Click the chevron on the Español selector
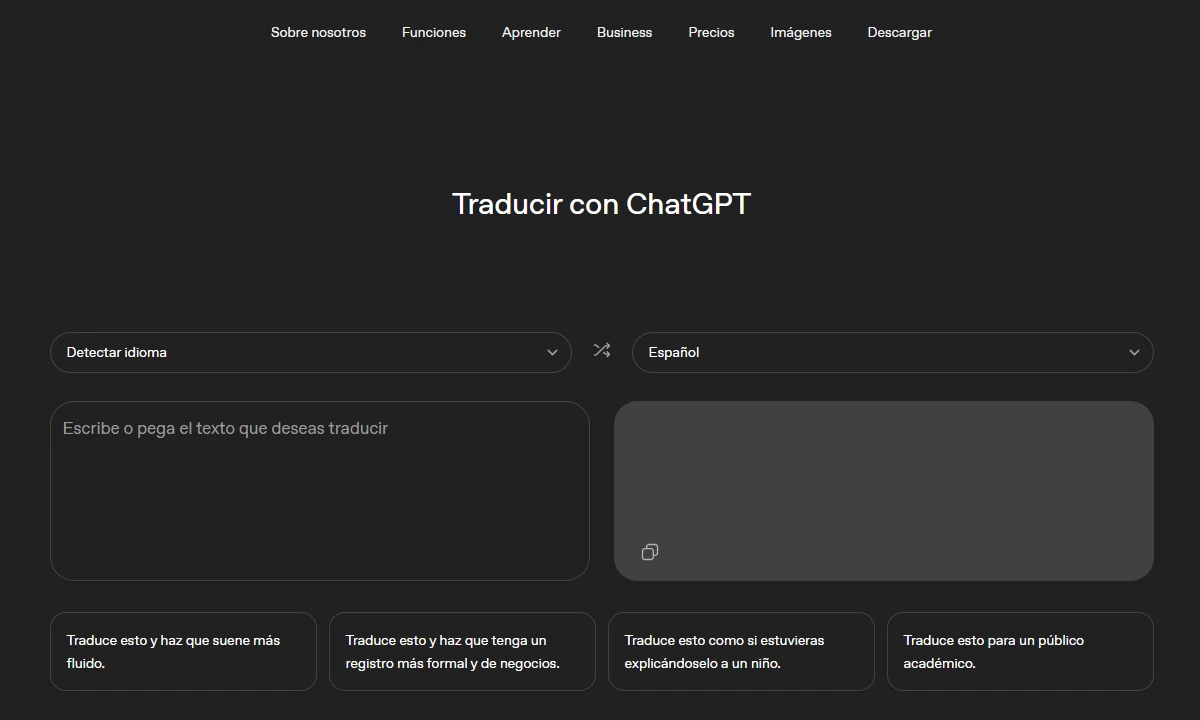The width and height of the screenshot is (1200, 720). [1134, 352]
